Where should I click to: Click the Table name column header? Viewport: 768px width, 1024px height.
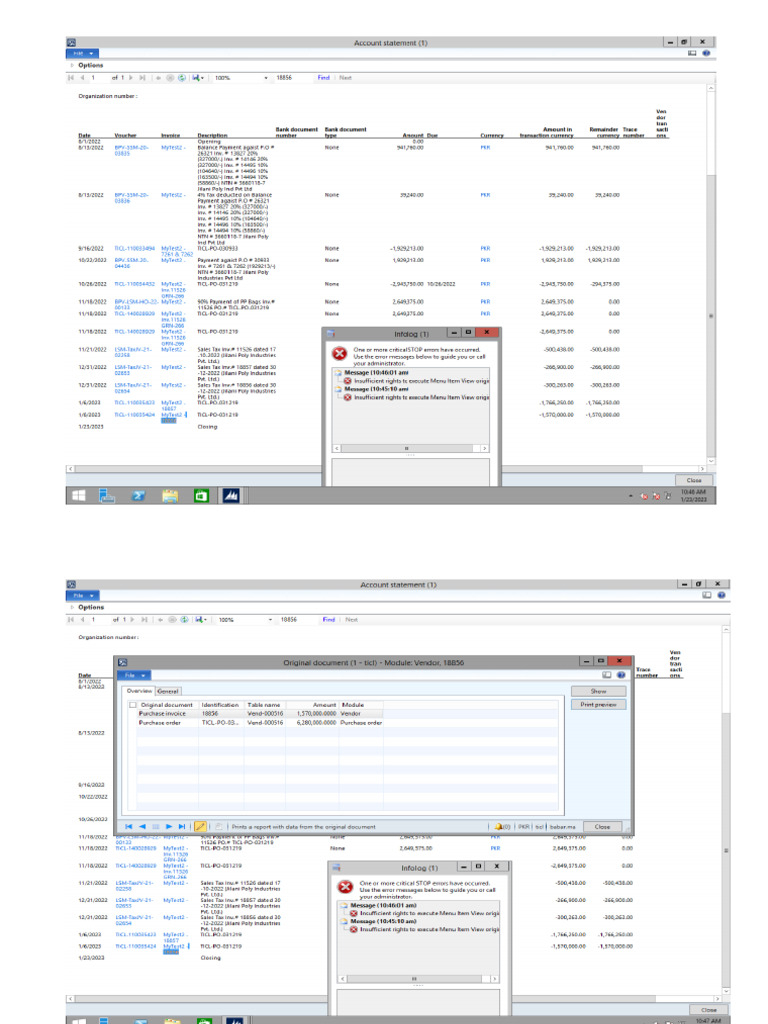click(264, 705)
